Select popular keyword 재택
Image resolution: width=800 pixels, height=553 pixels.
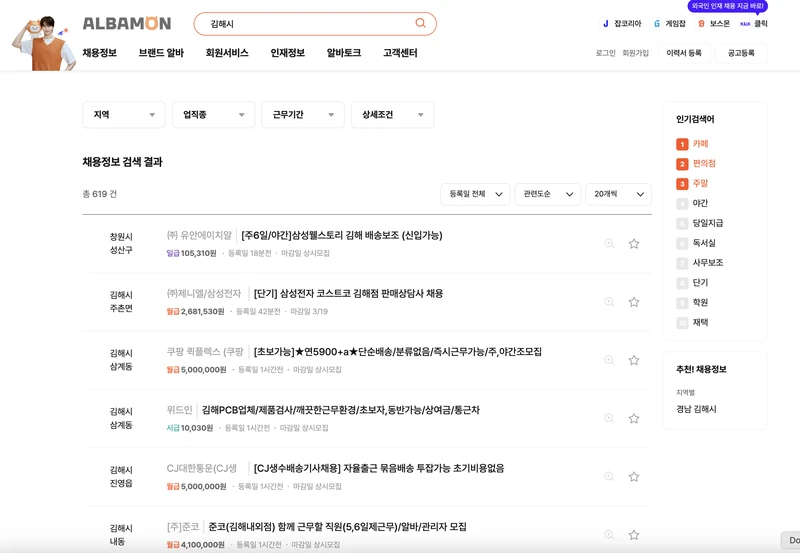(x=700, y=322)
